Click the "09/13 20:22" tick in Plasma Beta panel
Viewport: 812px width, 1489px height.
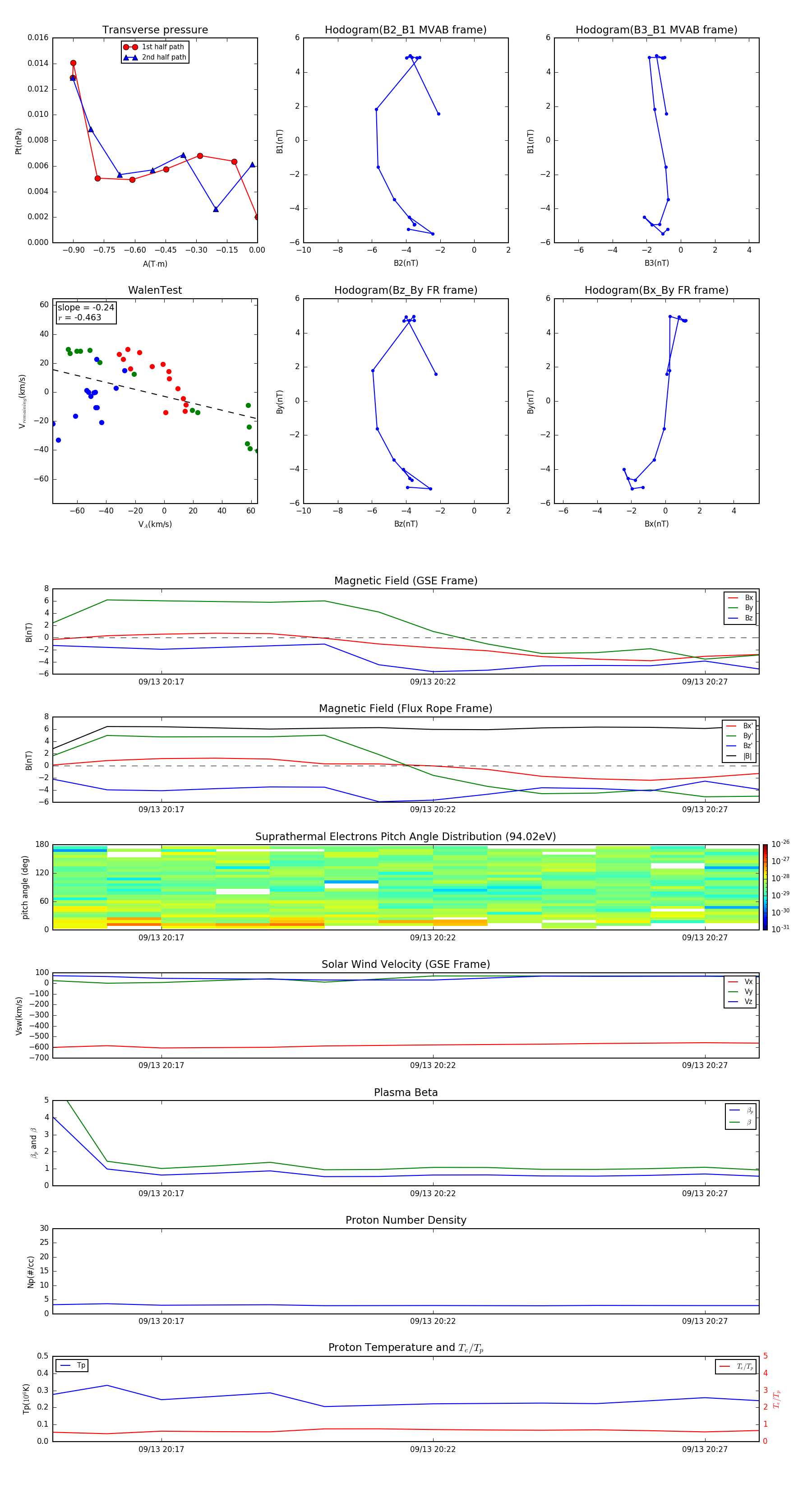433,1193
